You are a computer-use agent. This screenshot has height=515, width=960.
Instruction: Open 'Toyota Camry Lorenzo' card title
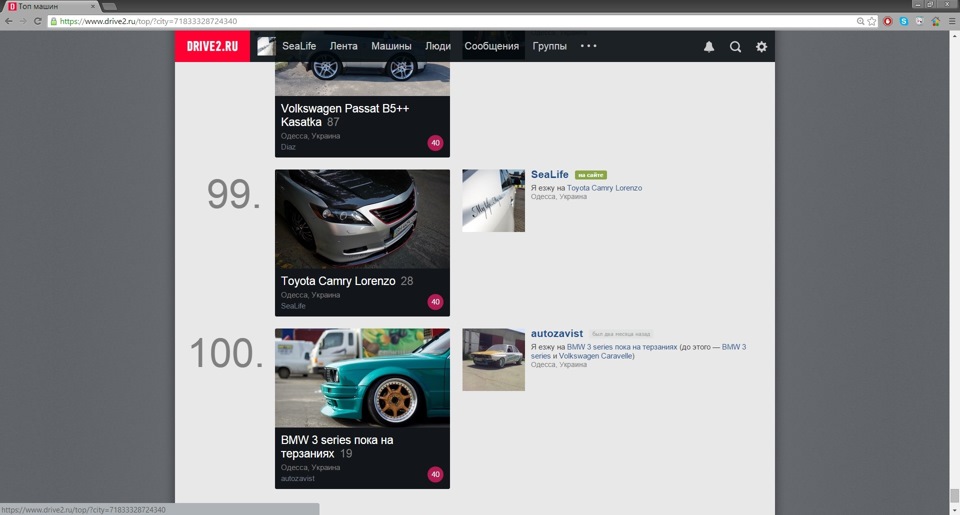click(338, 281)
